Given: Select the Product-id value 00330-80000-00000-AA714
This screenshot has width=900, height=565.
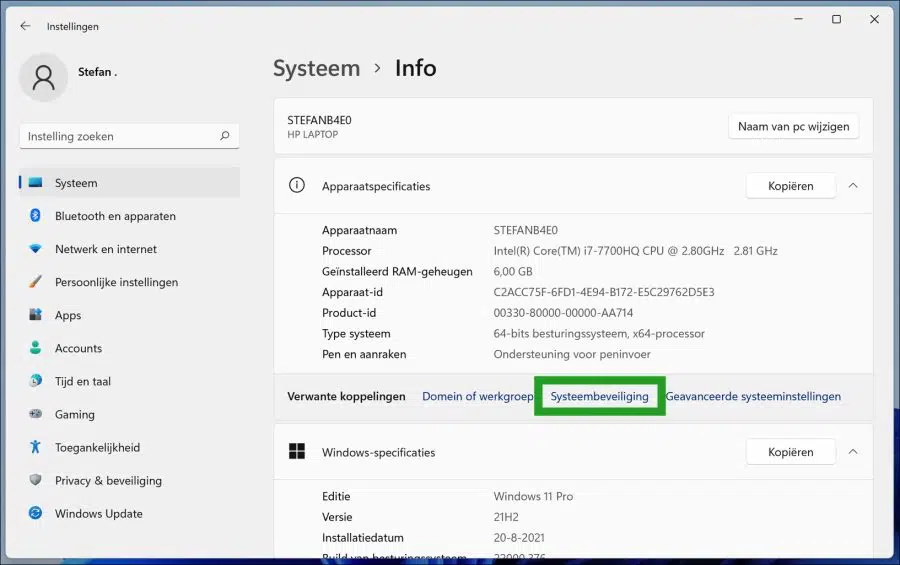Looking at the screenshot, I should pos(563,313).
